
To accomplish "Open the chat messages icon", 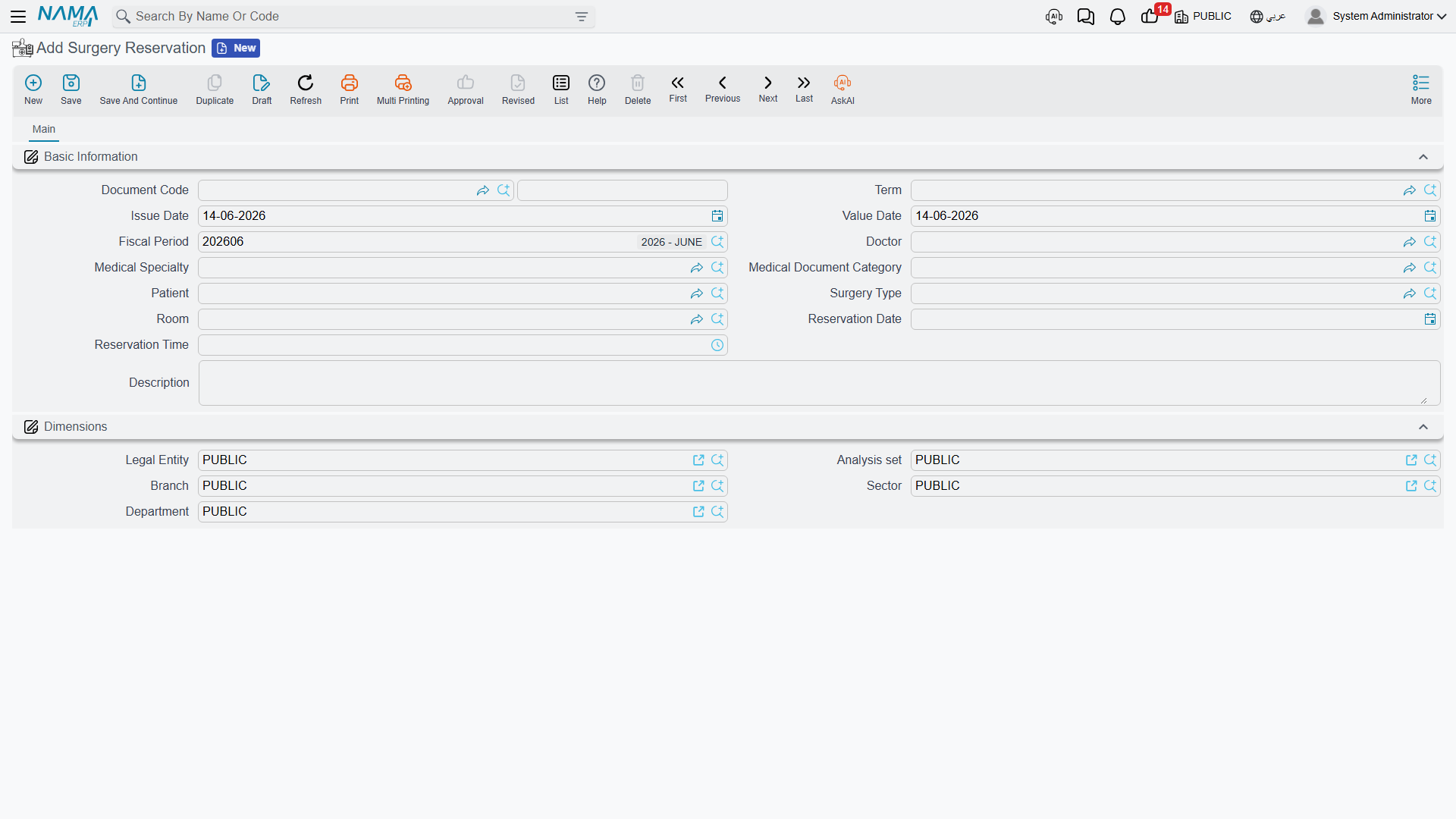I will (1085, 17).
